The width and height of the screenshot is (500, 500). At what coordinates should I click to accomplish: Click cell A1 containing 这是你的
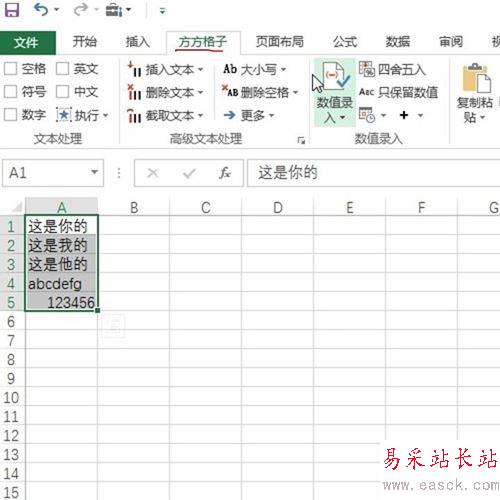coord(61,226)
